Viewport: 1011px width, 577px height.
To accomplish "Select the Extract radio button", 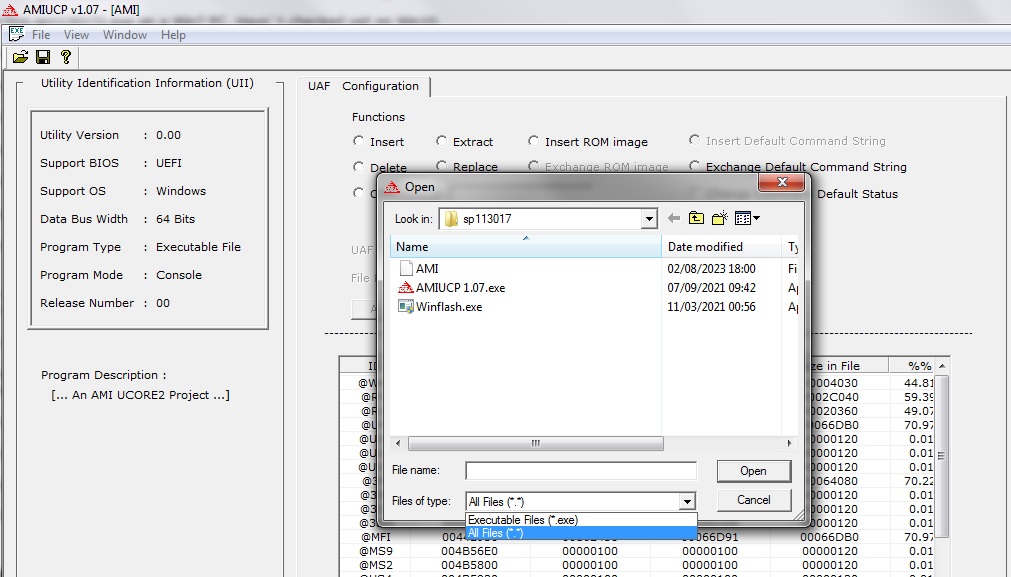I will [442, 142].
